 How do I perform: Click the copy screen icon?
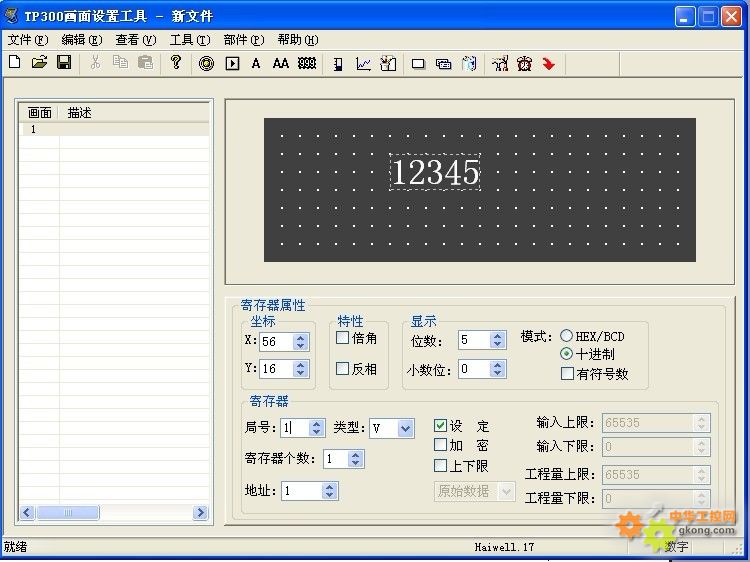443,64
